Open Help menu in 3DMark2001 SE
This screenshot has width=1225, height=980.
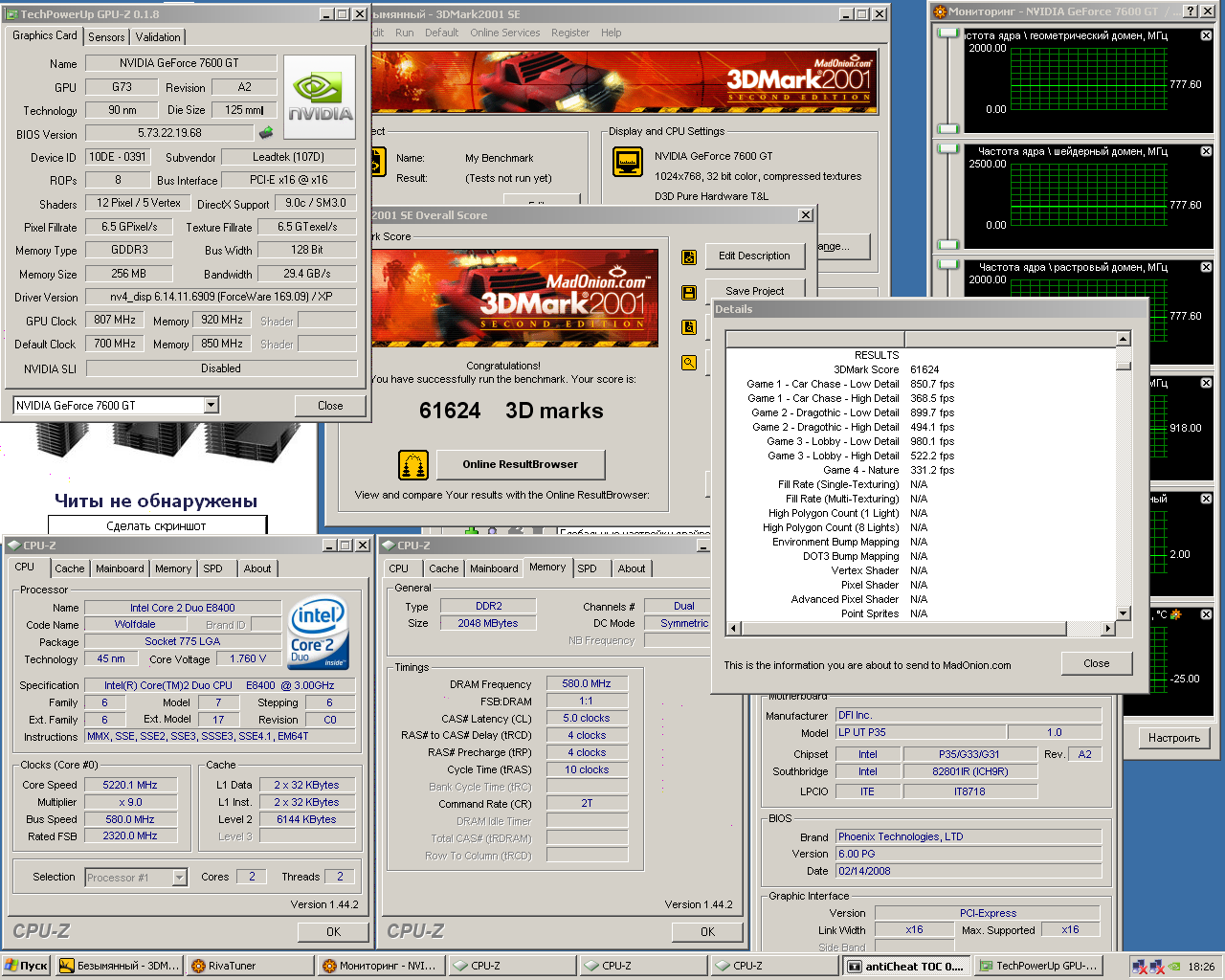(x=612, y=33)
